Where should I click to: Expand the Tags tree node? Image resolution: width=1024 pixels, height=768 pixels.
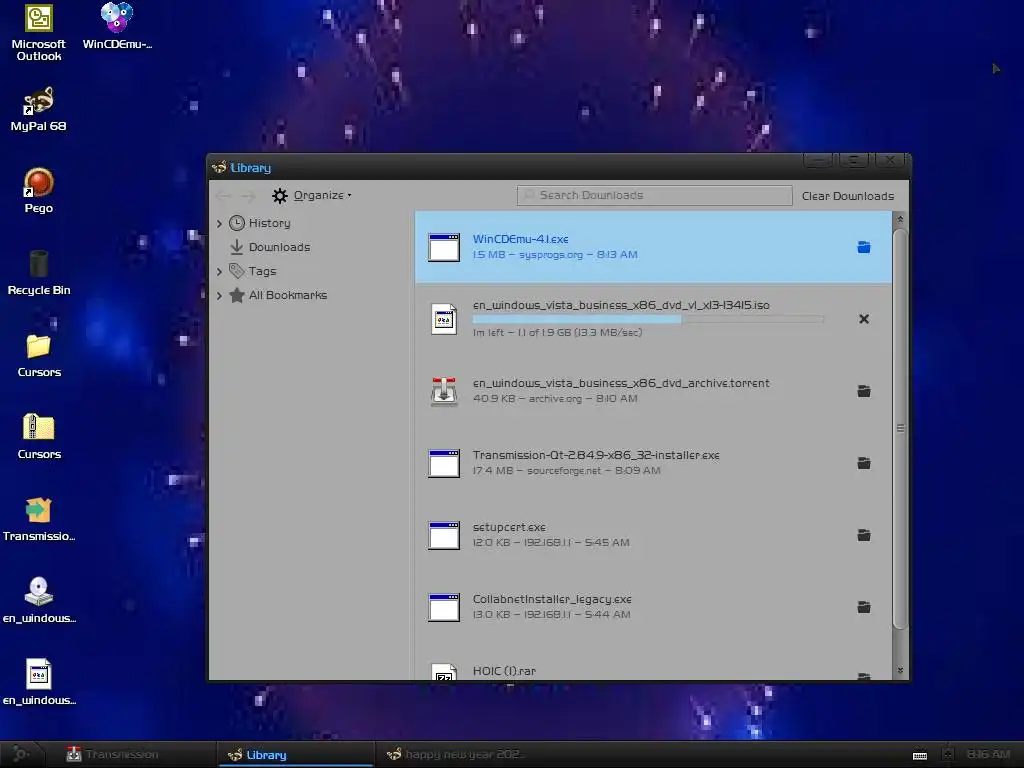(x=219, y=271)
